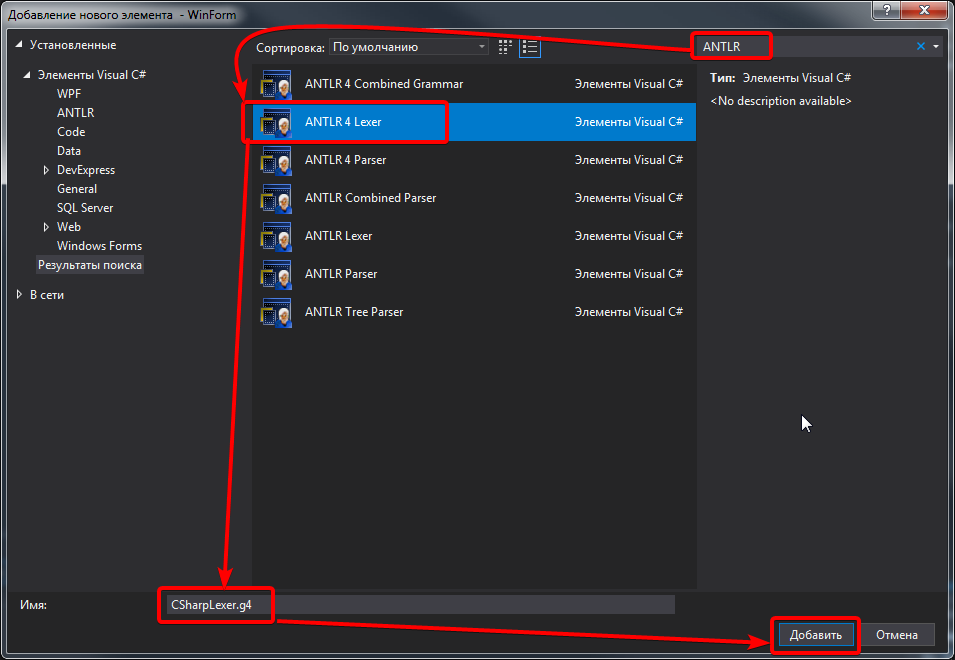Select the Windows Forms category
The height and width of the screenshot is (660, 955).
tap(99, 246)
